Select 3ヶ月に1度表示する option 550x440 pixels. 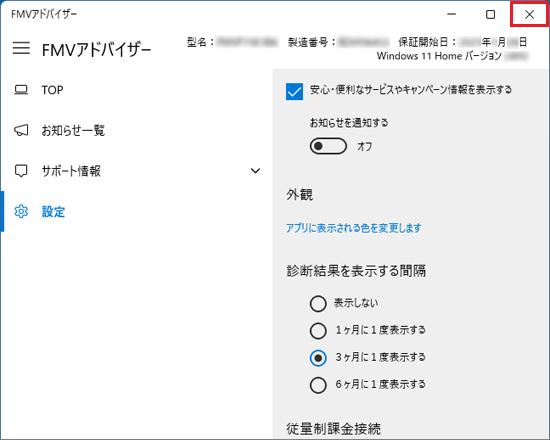pos(318,358)
